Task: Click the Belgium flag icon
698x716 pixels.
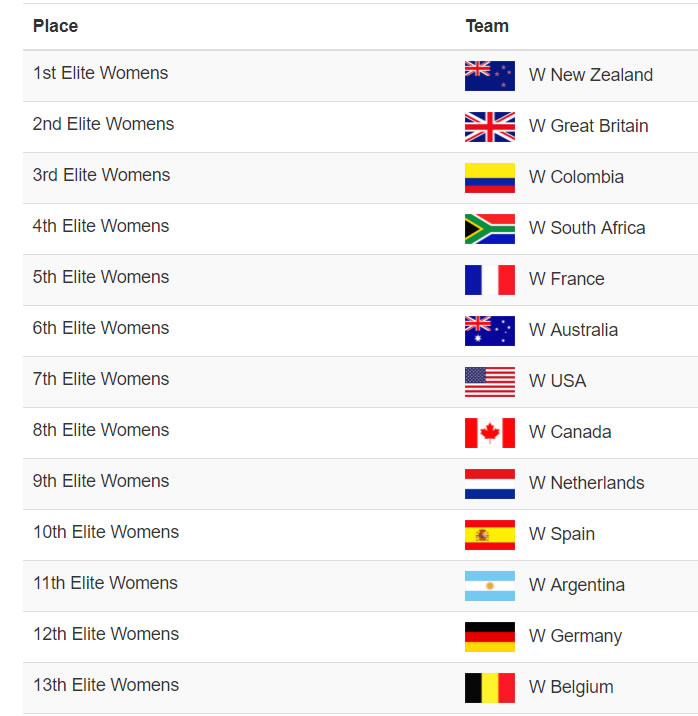Action: (489, 688)
